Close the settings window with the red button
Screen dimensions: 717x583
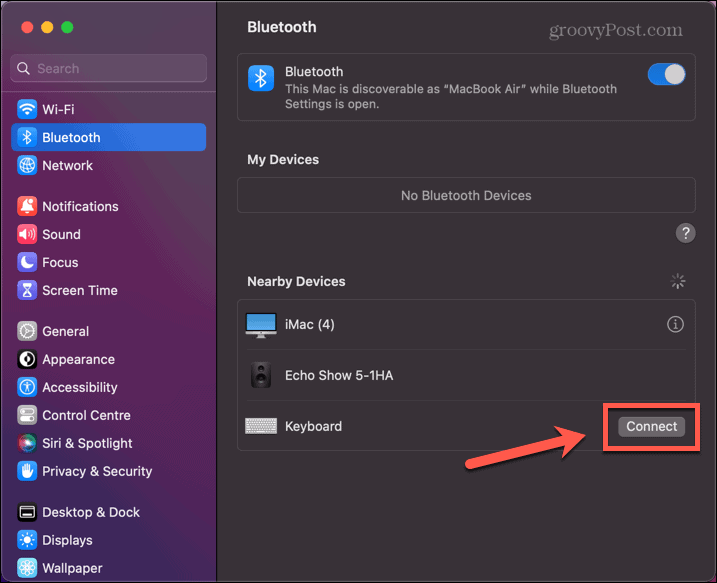(27, 27)
